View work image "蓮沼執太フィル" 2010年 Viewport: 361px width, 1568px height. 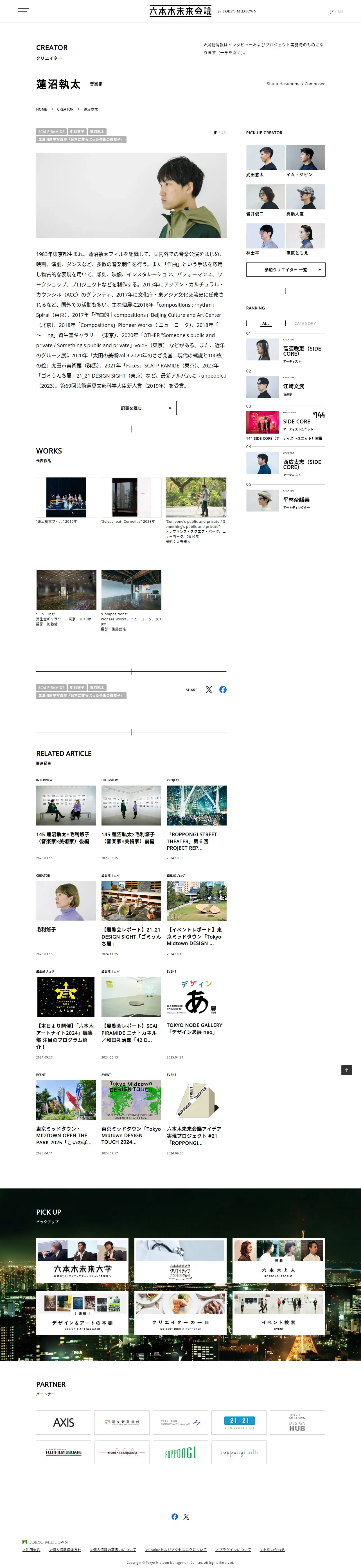(x=66, y=497)
